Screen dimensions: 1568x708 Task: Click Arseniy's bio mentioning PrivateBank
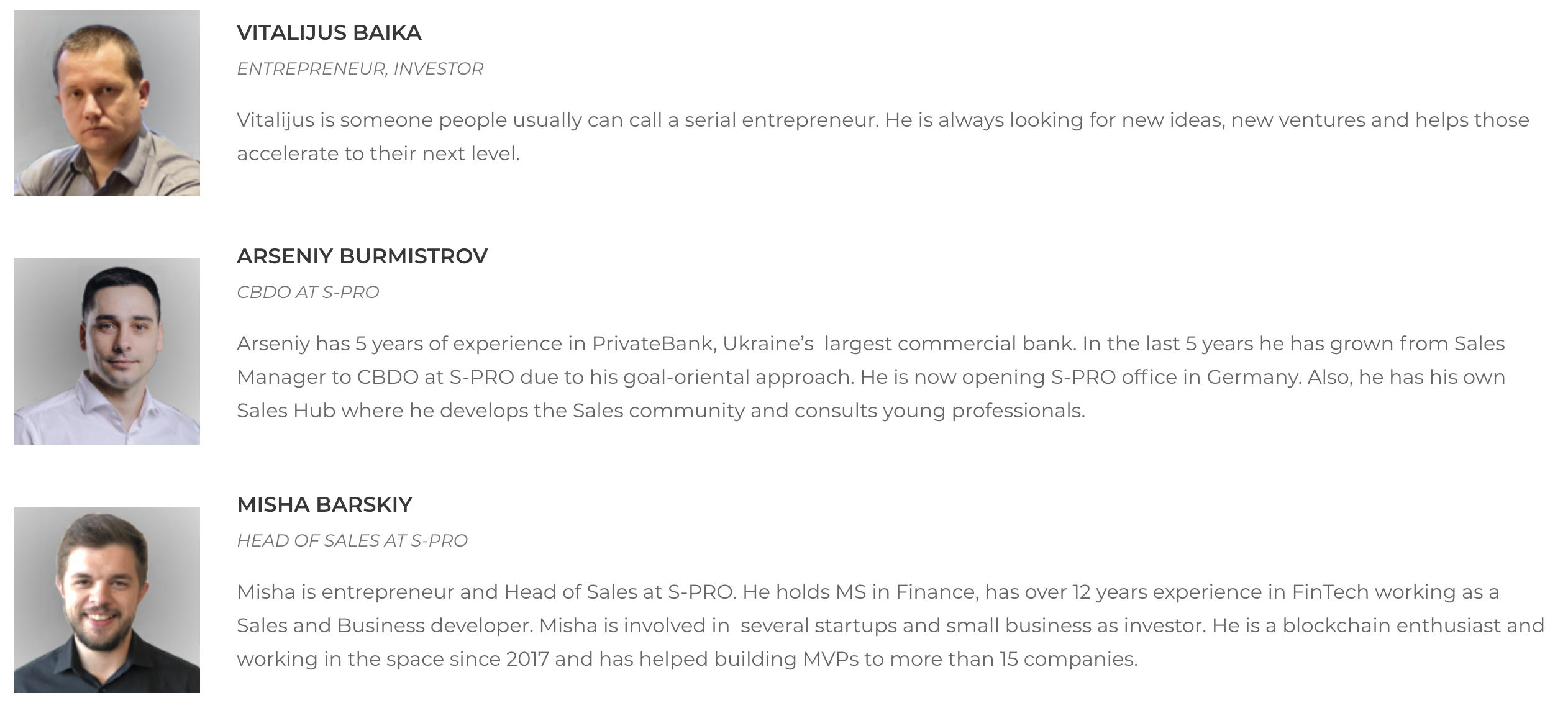[x=871, y=377]
